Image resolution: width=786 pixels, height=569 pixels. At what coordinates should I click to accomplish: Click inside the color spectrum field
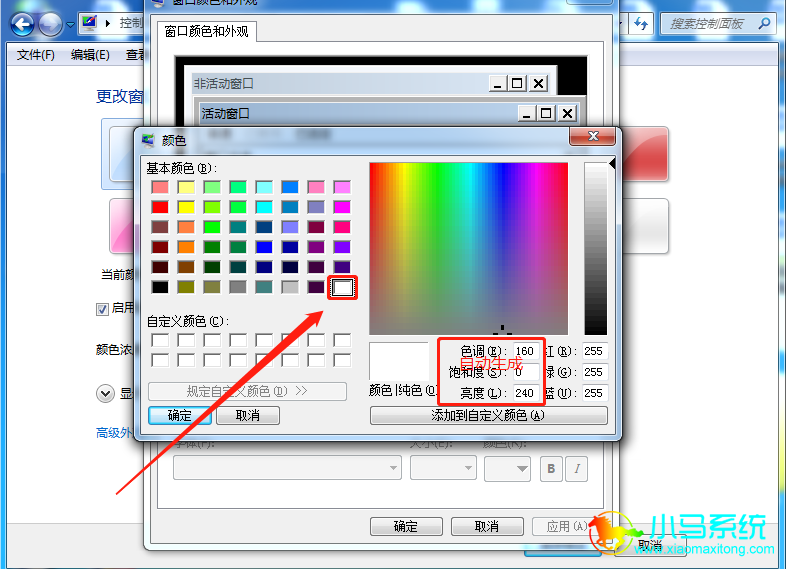pos(469,248)
